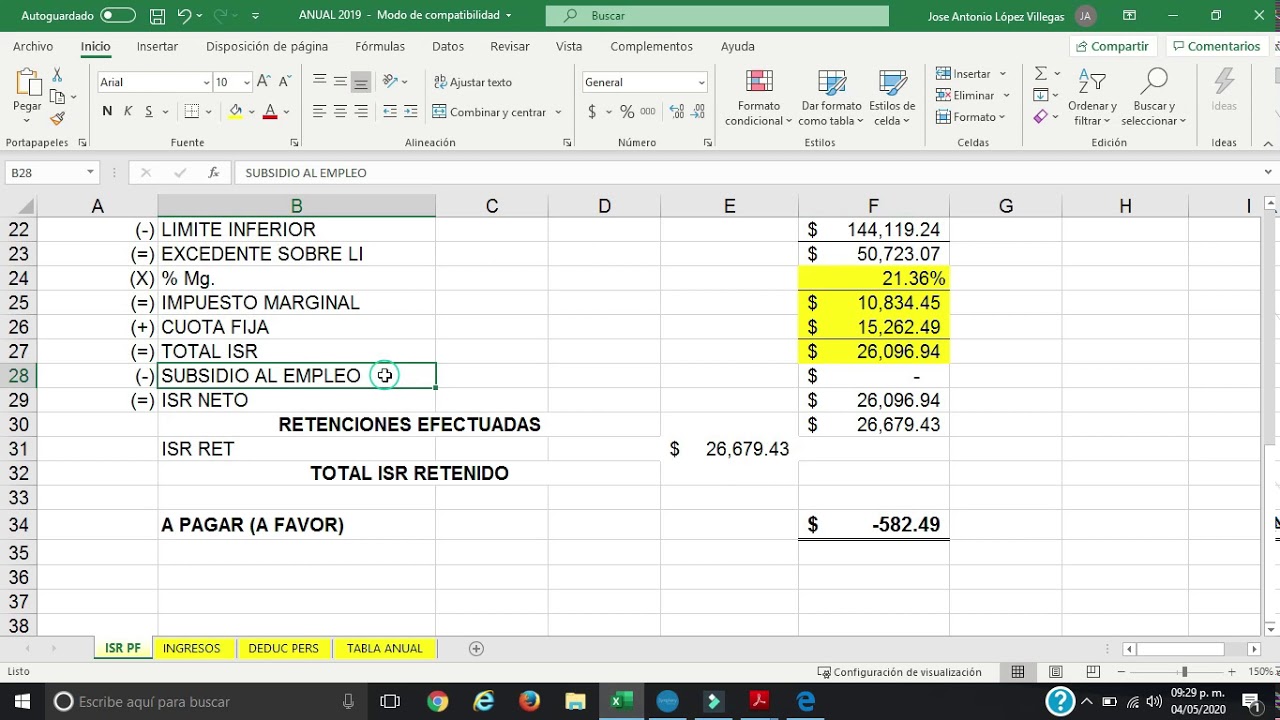Click the decrease indent icon
This screenshot has width=1280, height=720.
point(390,112)
